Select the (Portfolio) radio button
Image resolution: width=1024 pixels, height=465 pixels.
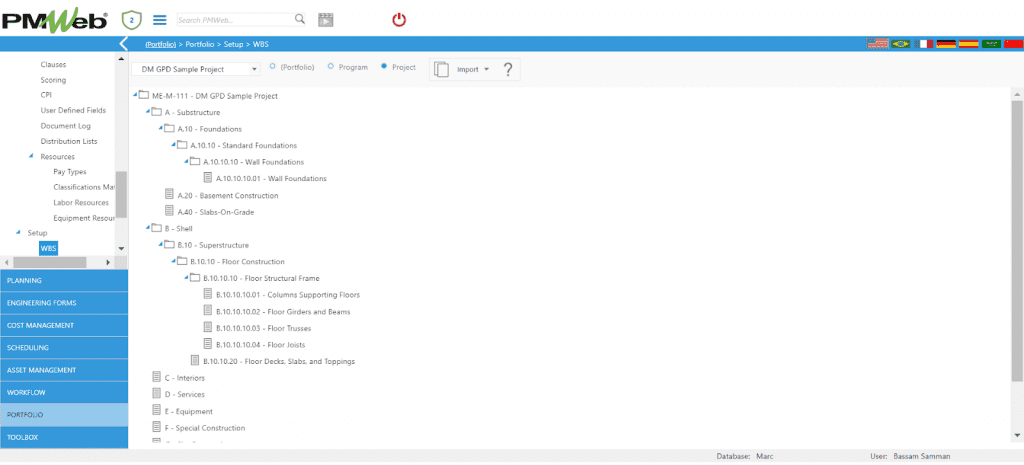click(x=272, y=67)
